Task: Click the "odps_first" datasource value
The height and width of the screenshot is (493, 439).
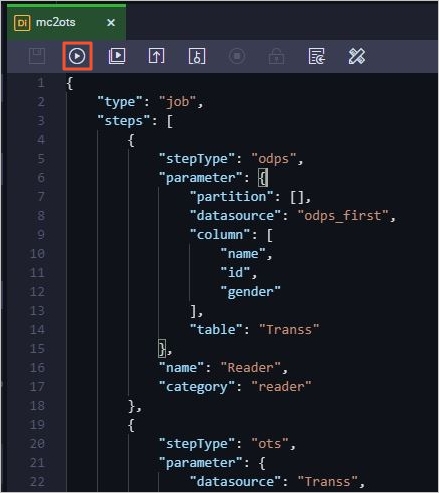Action: pos(343,216)
